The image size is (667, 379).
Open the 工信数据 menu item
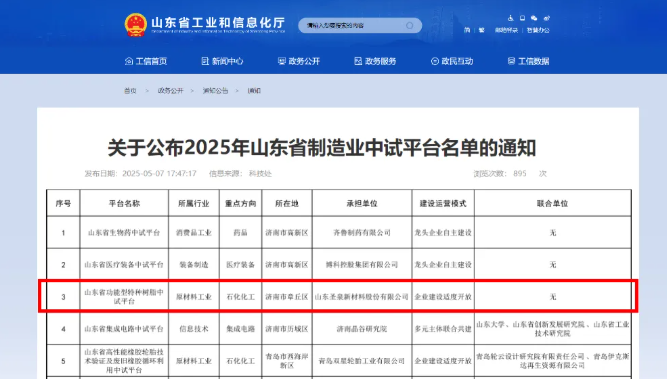click(534, 61)
